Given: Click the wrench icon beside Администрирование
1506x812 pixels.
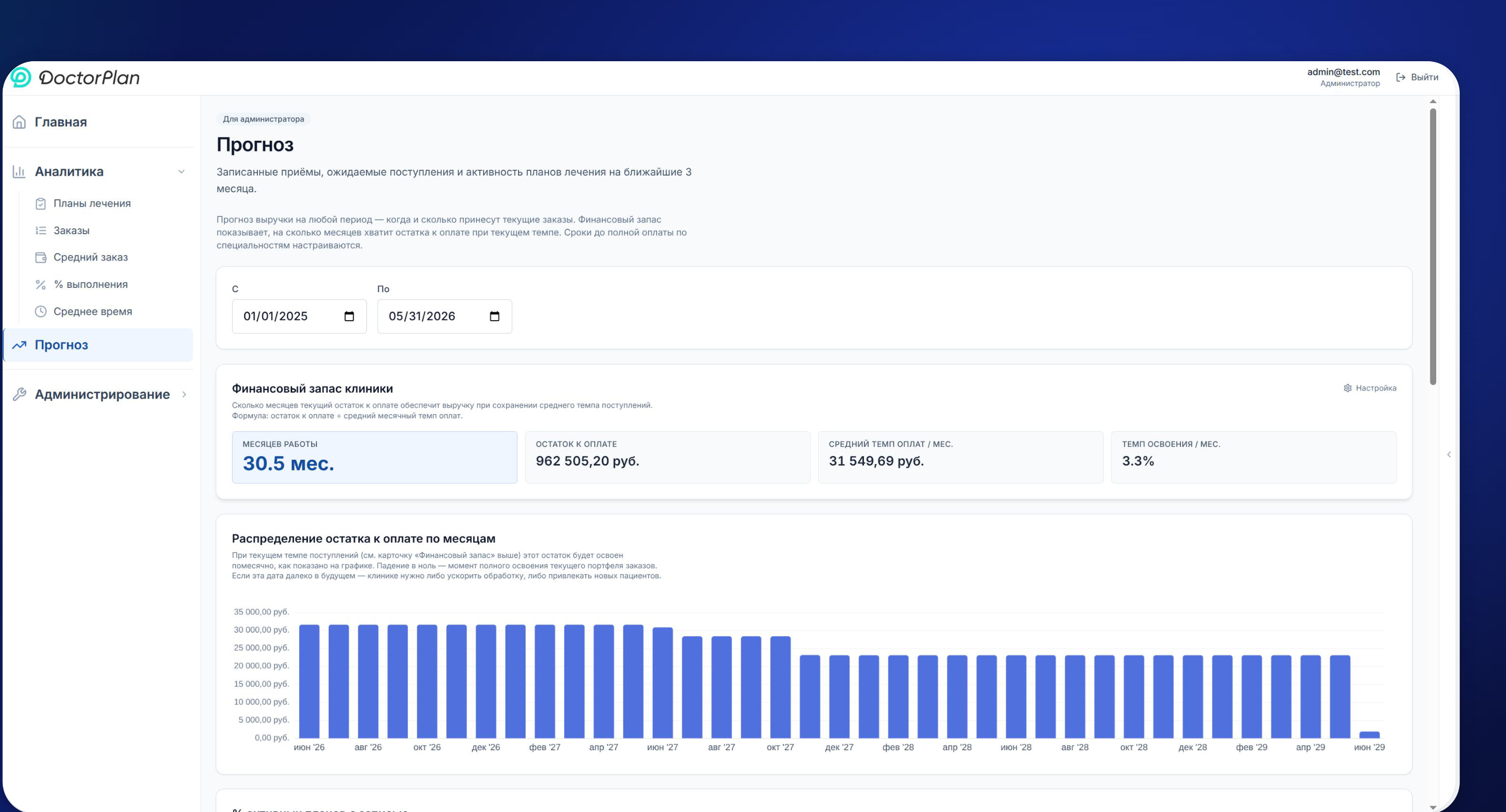Looking at the screenshot, I should pyautogui.click(x=19, y=394).
